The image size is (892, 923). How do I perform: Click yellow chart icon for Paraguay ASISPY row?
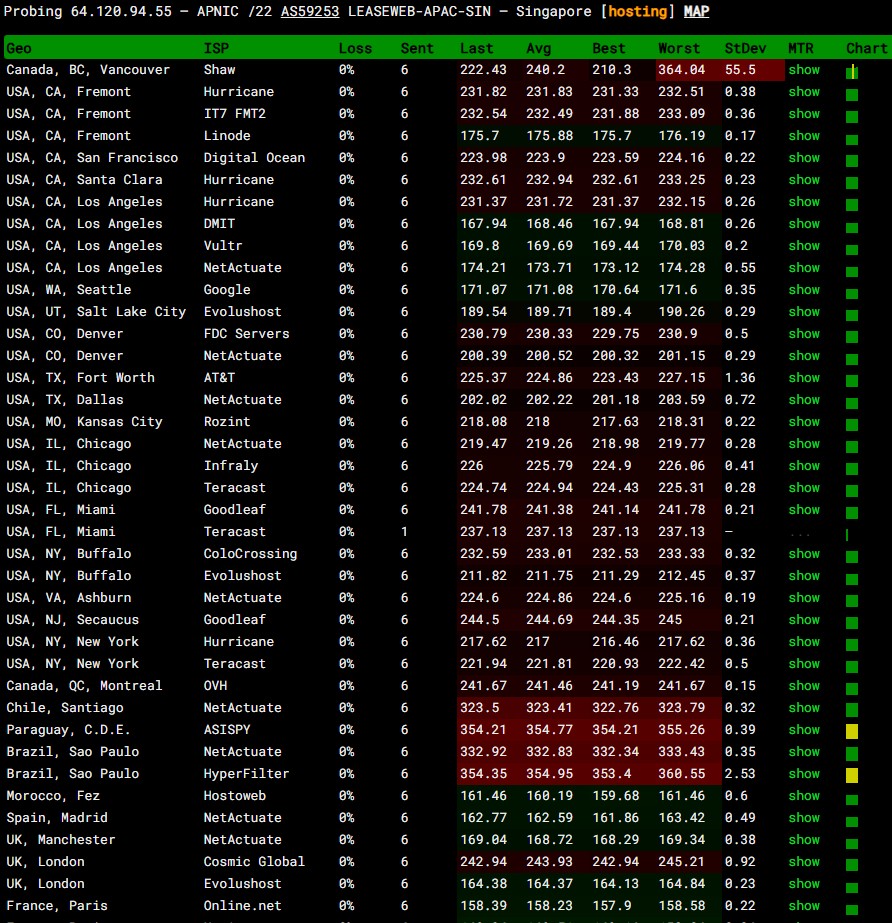[x=851, y=732]
